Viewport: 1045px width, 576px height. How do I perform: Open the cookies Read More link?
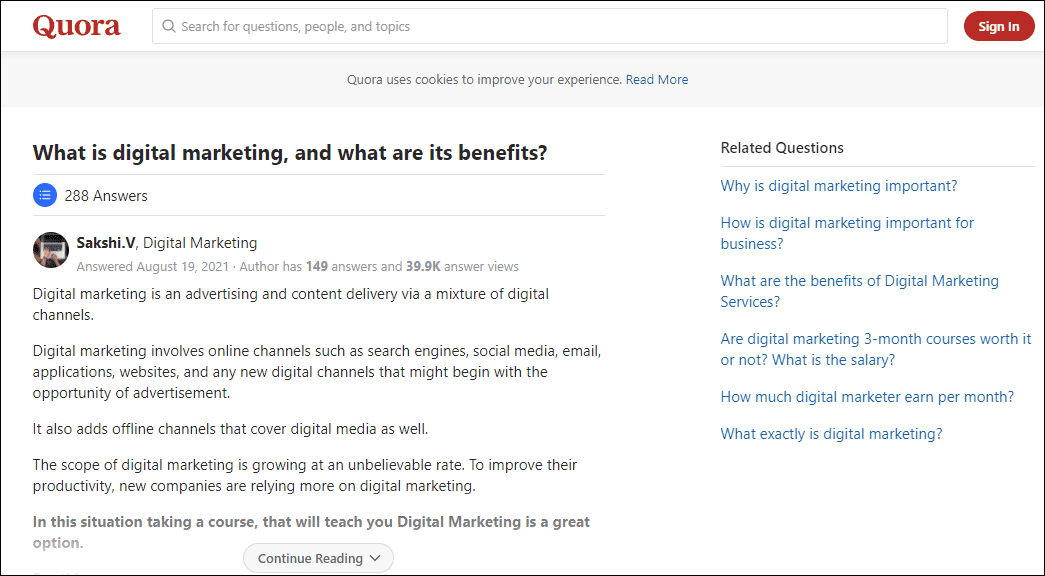(656, 79)
